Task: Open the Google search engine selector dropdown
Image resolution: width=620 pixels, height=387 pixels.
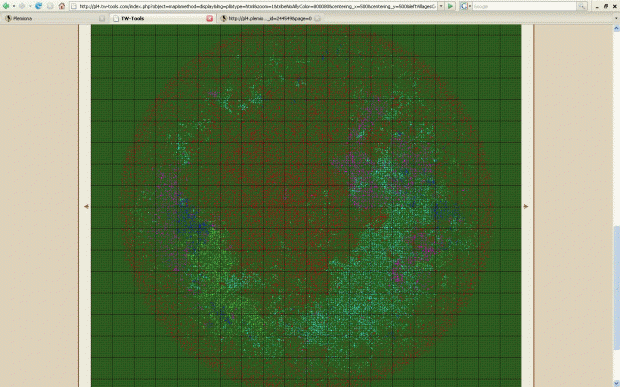Action: [470, 6]
